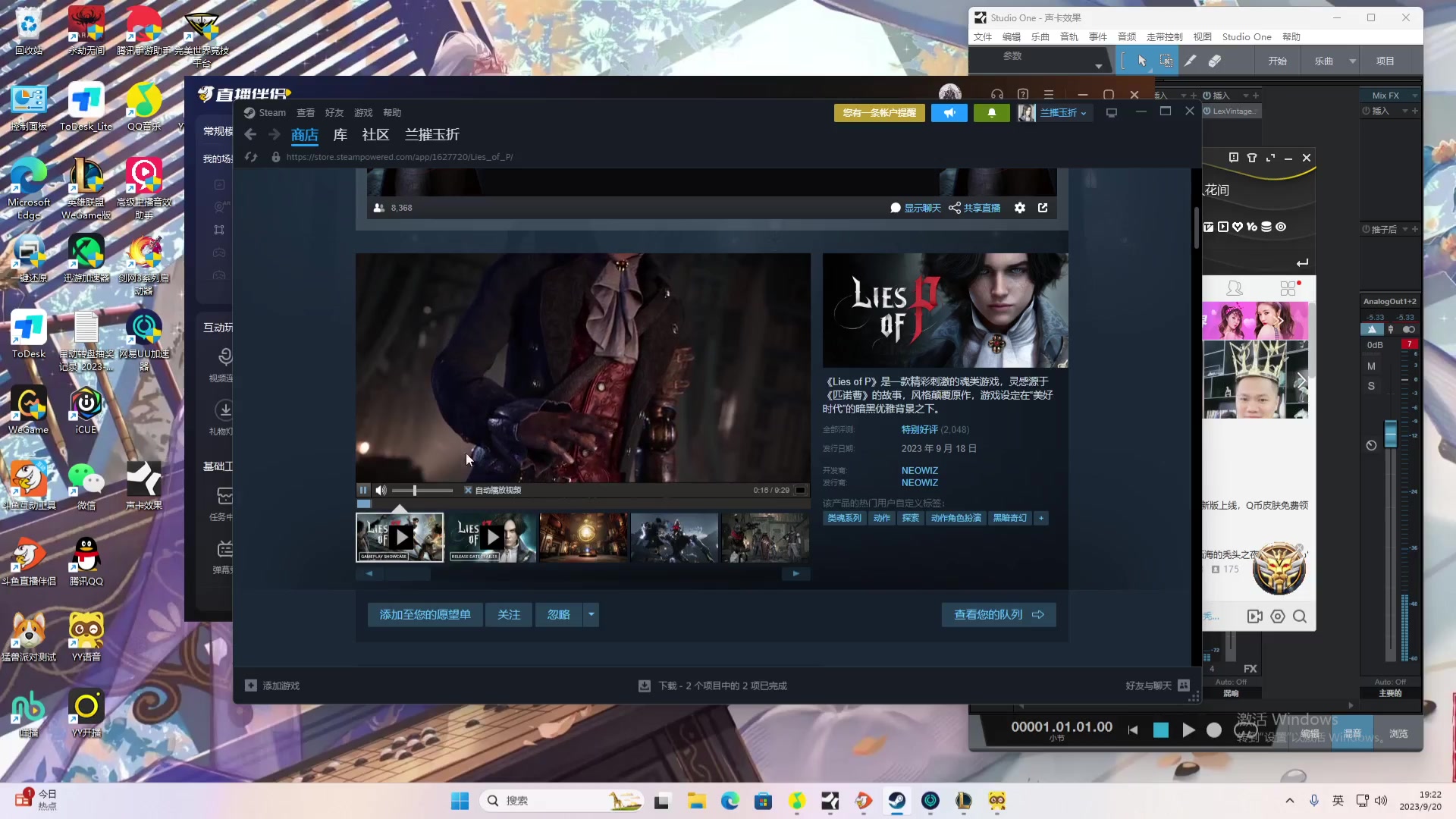Pause the Lies of P trailer video

[363, 491]
